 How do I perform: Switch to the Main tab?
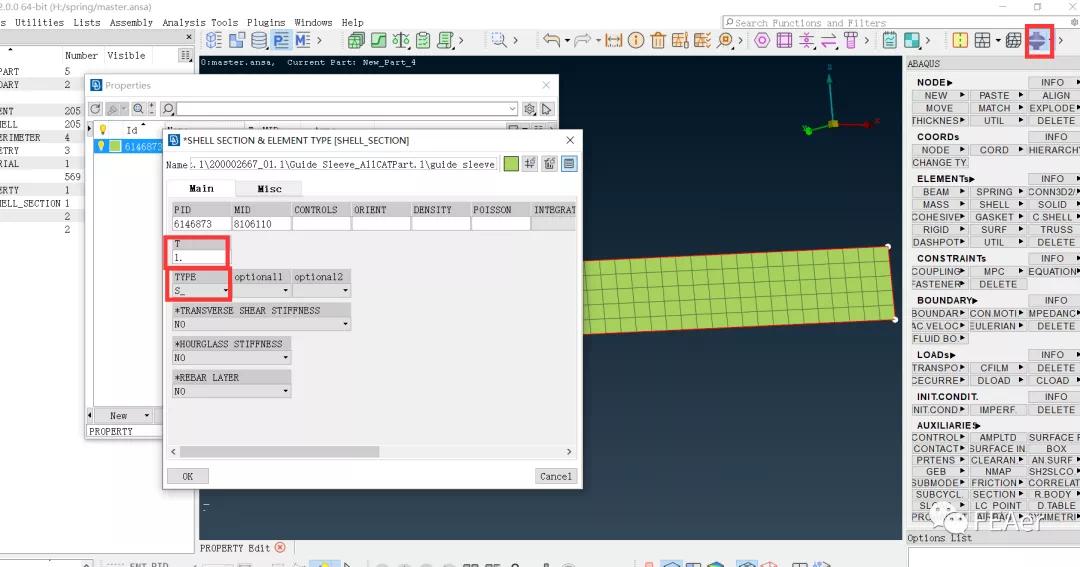[x=201, y=188]
